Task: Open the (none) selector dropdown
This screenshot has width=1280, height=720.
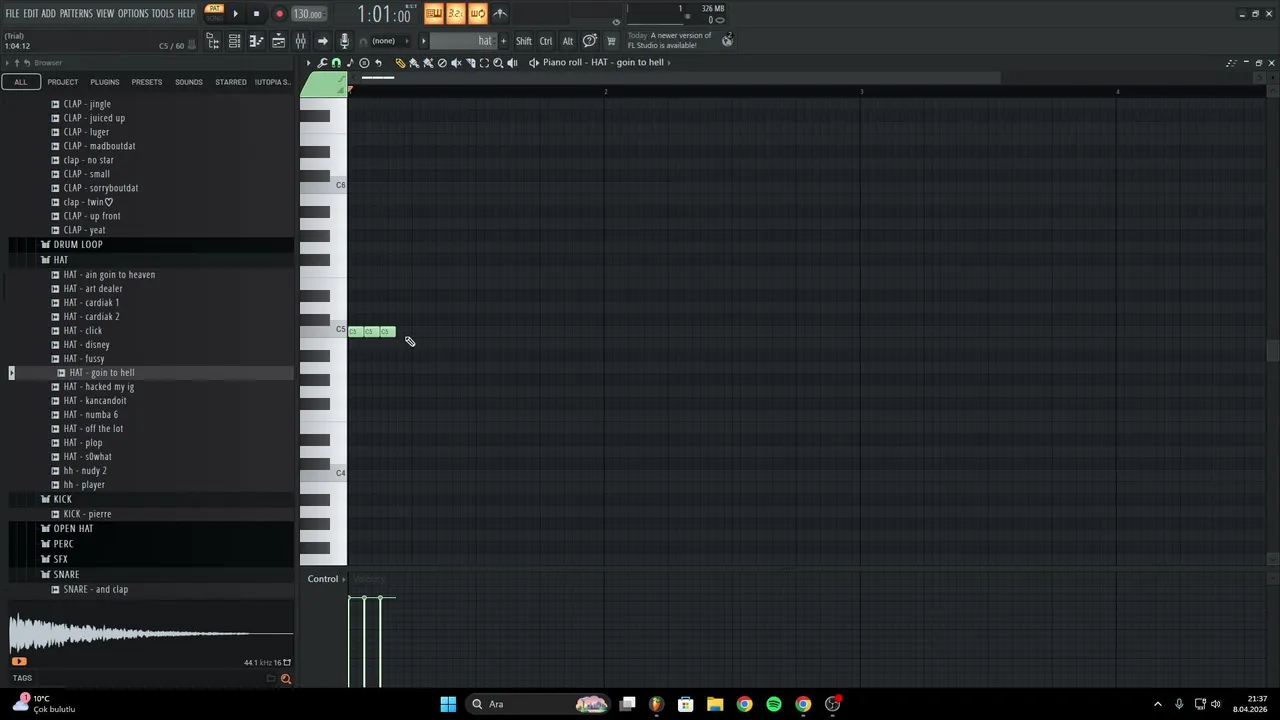Action: (389, 41)
